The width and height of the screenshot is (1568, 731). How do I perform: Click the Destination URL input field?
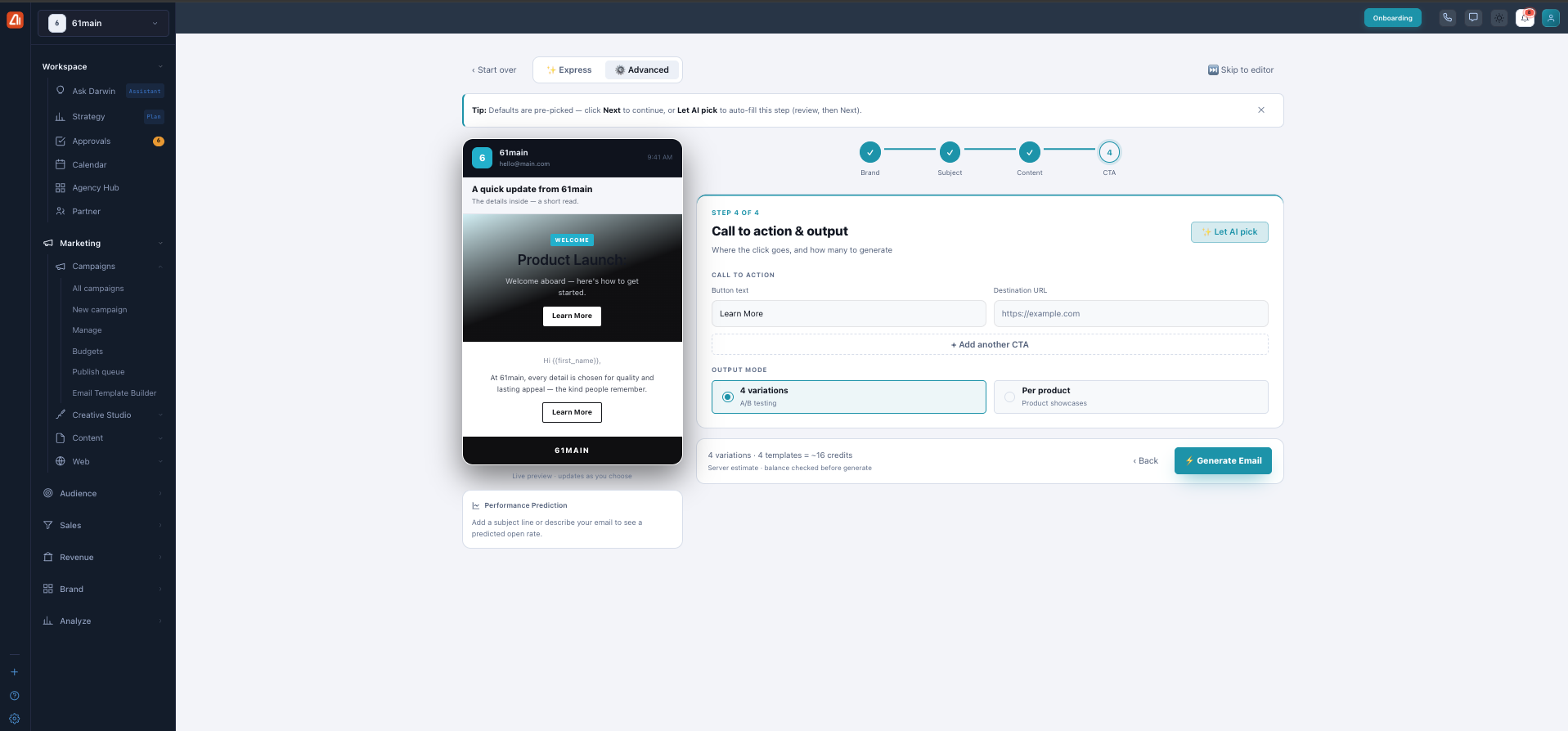click(1130, 314)
